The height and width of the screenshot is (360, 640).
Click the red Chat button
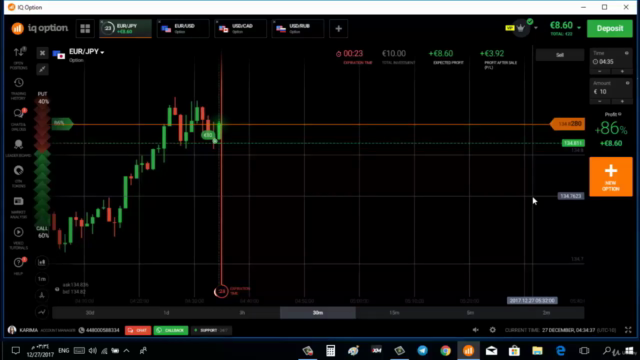click(x=138, y=330)
